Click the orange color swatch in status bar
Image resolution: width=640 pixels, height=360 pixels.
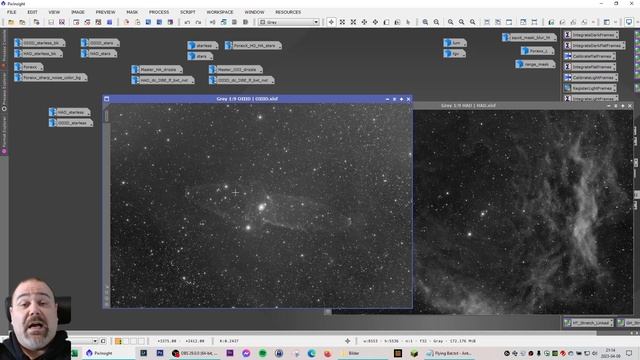118,341
